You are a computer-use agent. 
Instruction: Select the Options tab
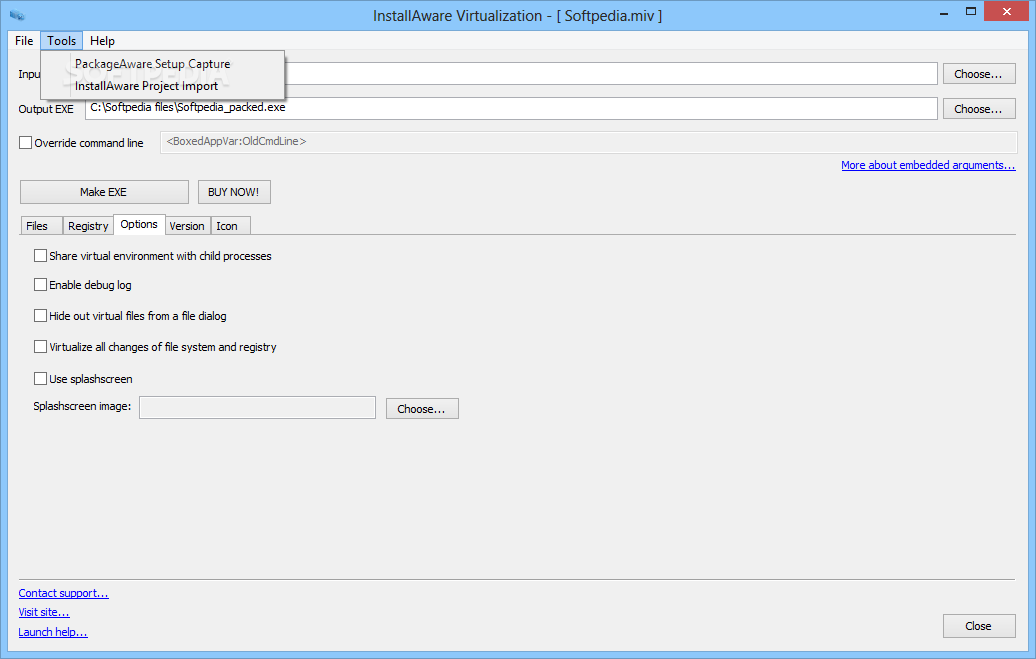pyautogui.click(x=139, y=224)
